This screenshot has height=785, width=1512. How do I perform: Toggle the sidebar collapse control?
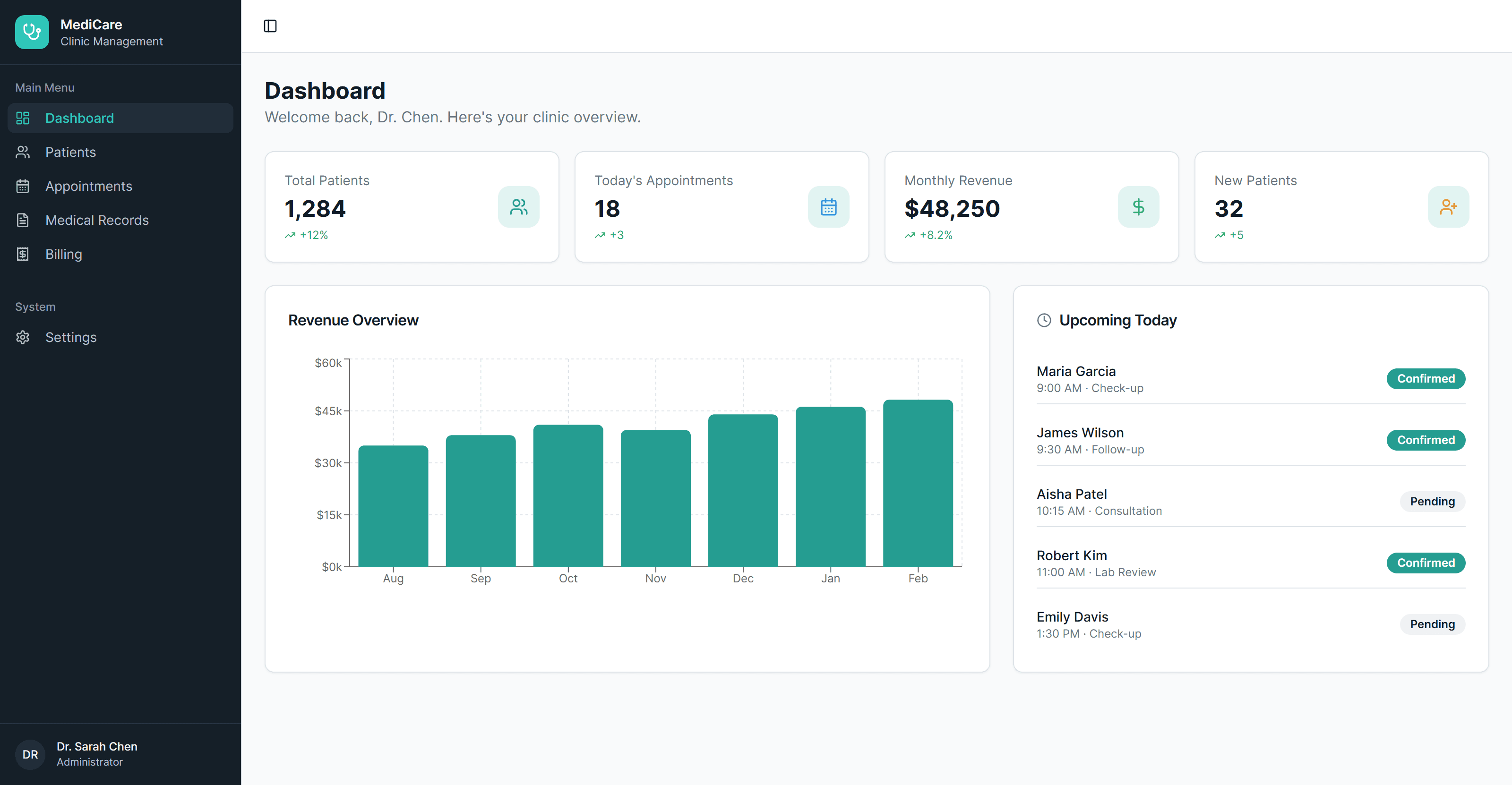click(271, 26)
